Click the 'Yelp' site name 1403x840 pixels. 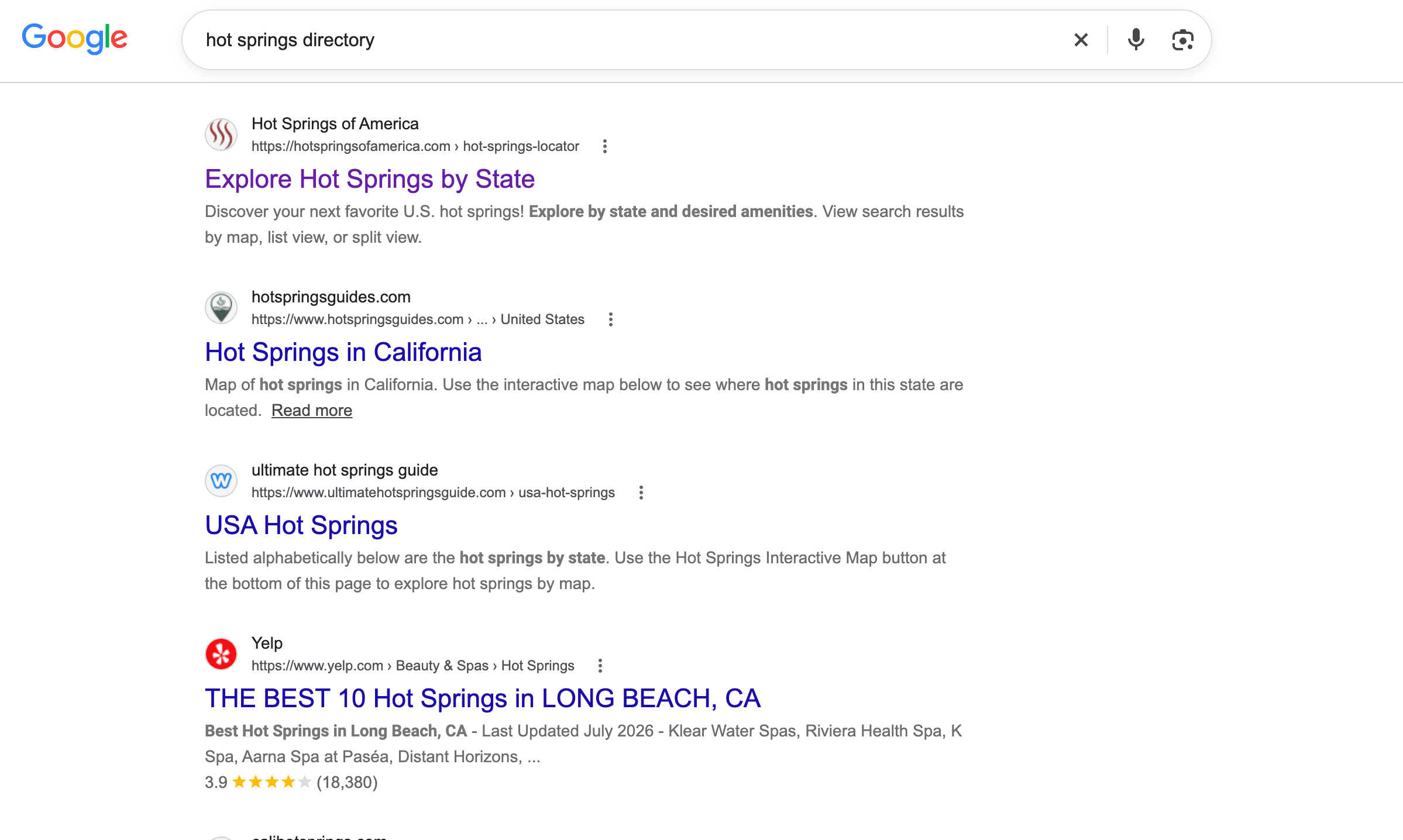[x=267, y=643]
